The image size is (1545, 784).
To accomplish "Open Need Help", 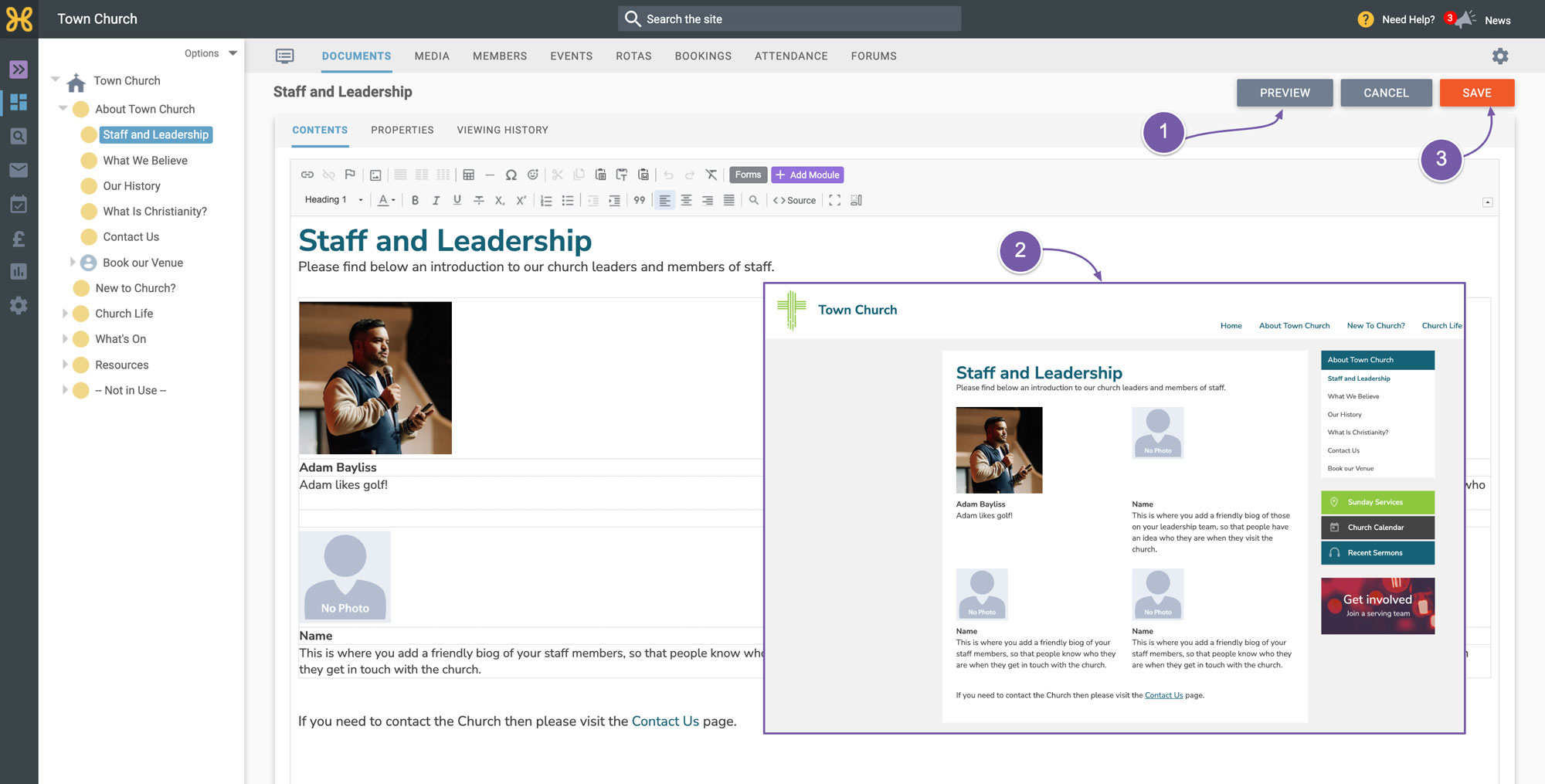I will (x=1397, y=19).
